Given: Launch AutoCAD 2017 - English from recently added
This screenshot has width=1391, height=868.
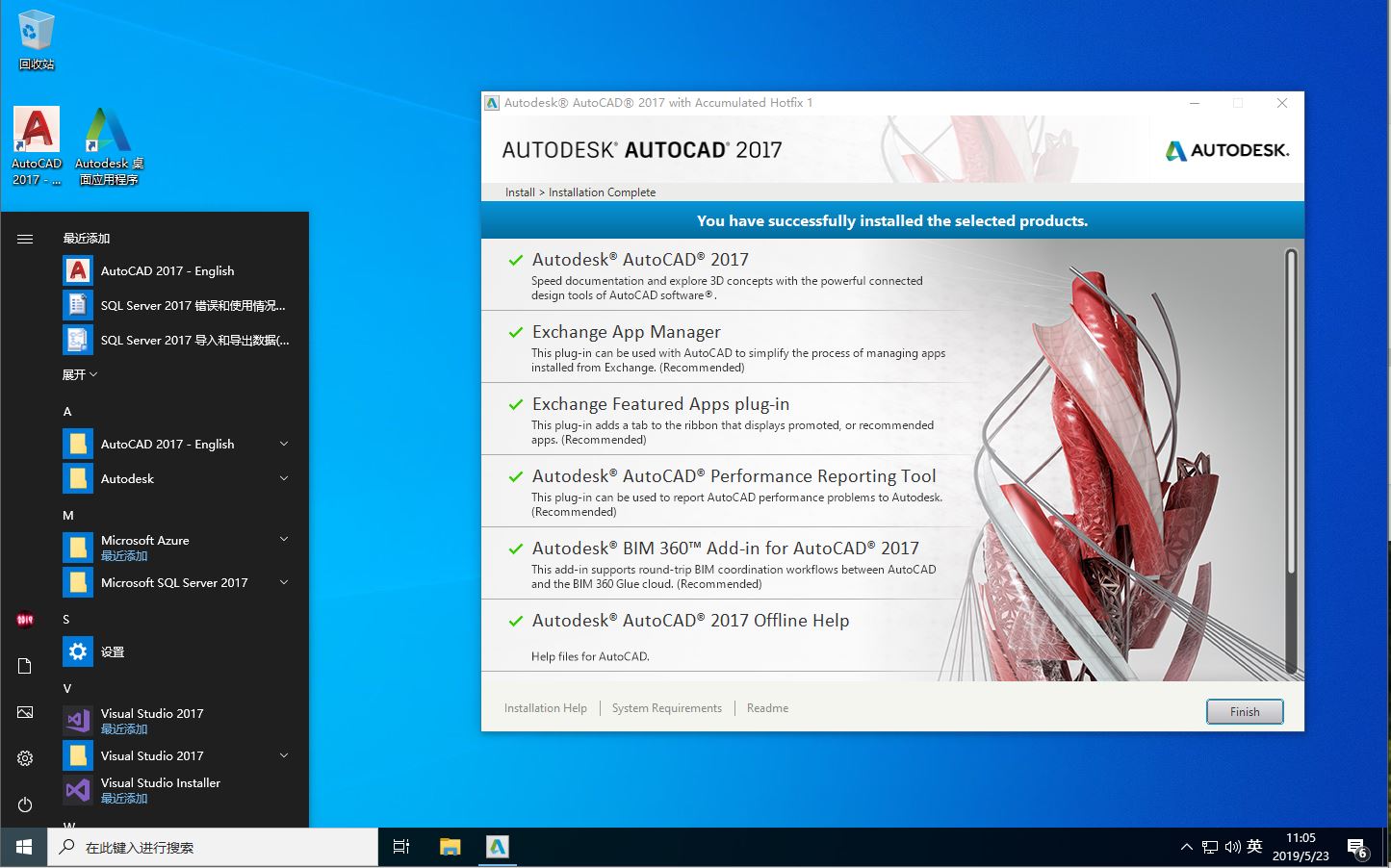Looking at the screenshot, I should click(178, 271).
